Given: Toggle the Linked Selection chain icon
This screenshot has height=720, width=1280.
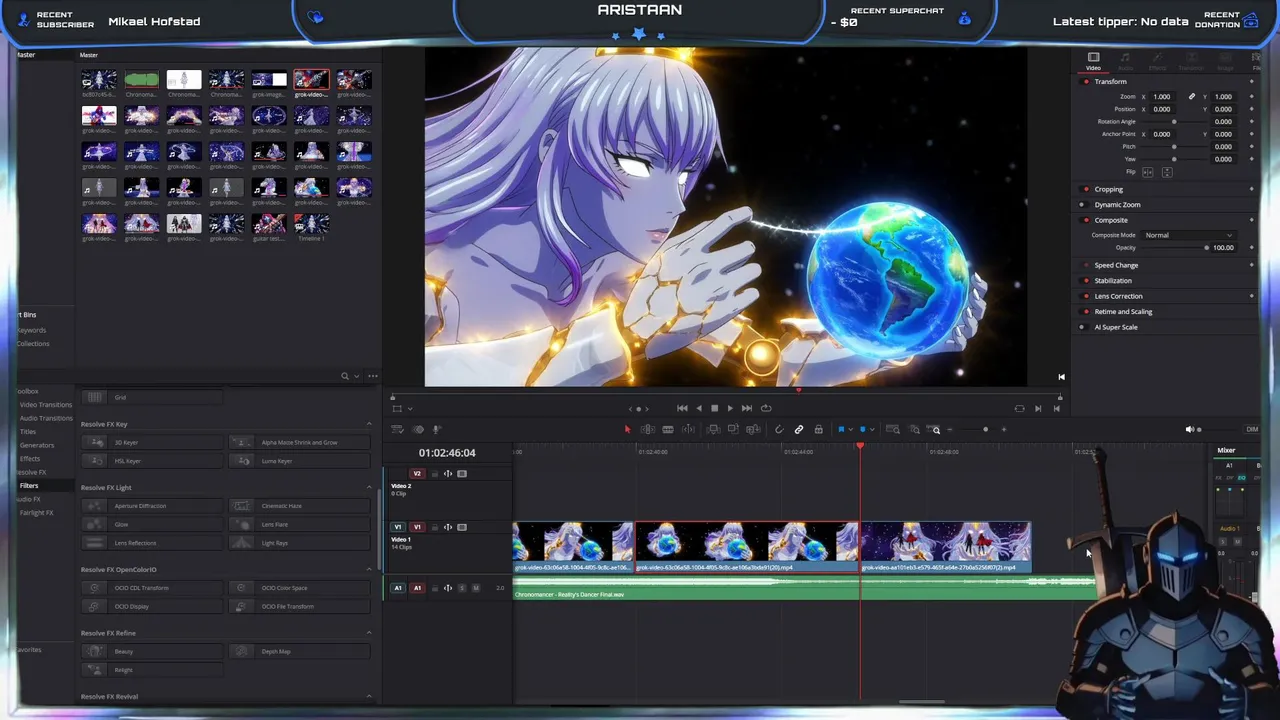Looking at the screenshot, I should (799, 429).
